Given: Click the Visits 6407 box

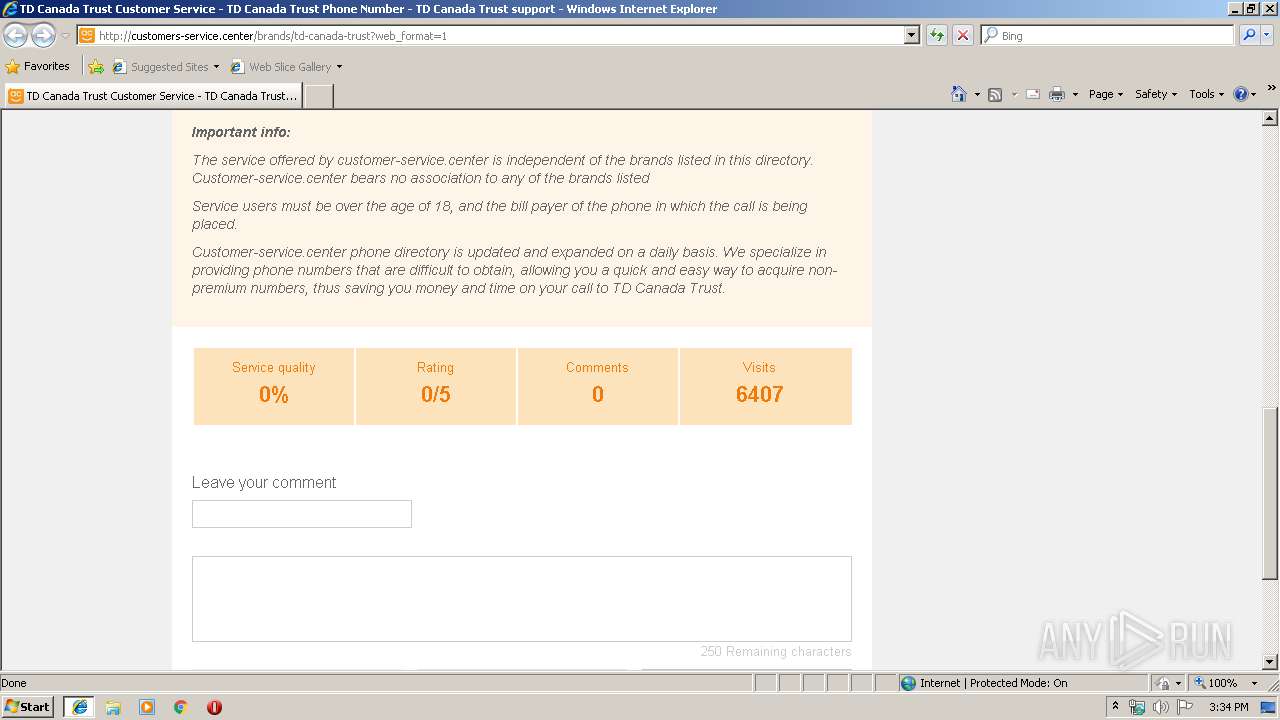Looking at the screenshot, I should coord(766,386).
